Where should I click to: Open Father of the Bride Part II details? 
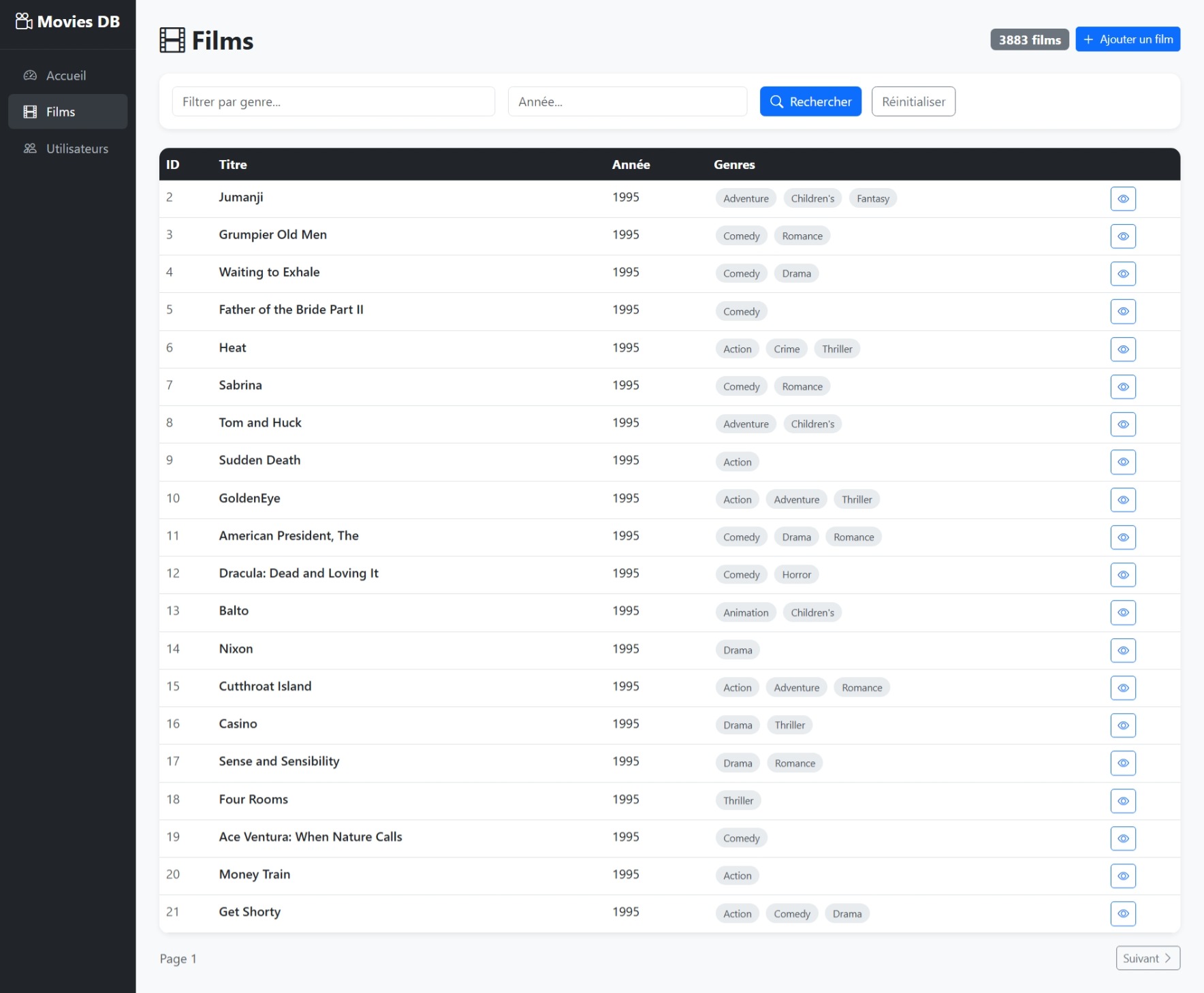point(1123,311)
